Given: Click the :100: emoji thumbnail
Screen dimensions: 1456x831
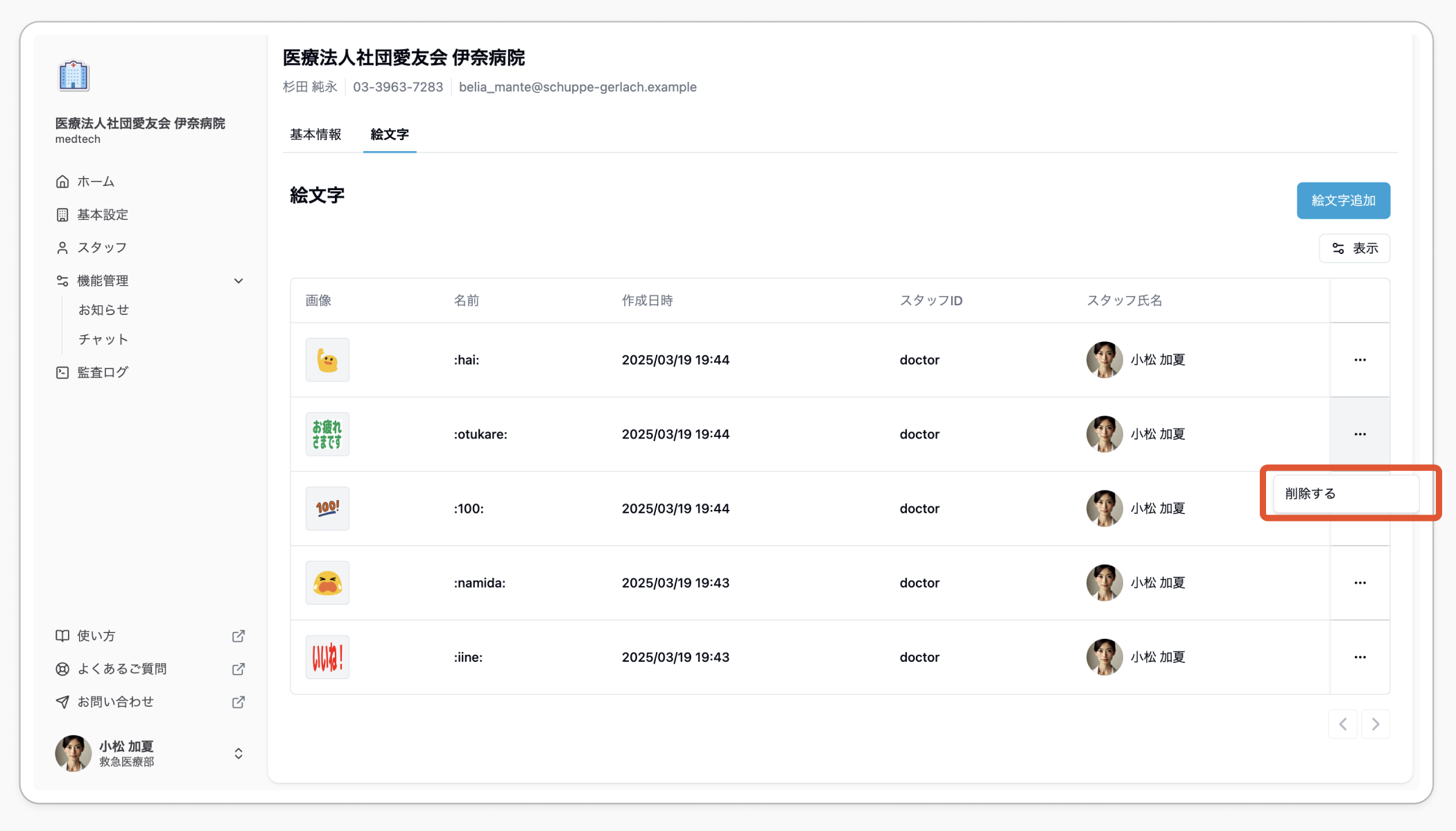Looking at the screenshot, I should point(327,508).
